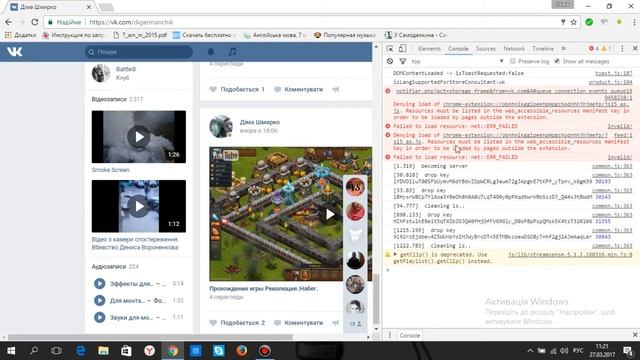Open taskbar search magnifier
This screenshot has width=640, height=360.
coord(34,351)
